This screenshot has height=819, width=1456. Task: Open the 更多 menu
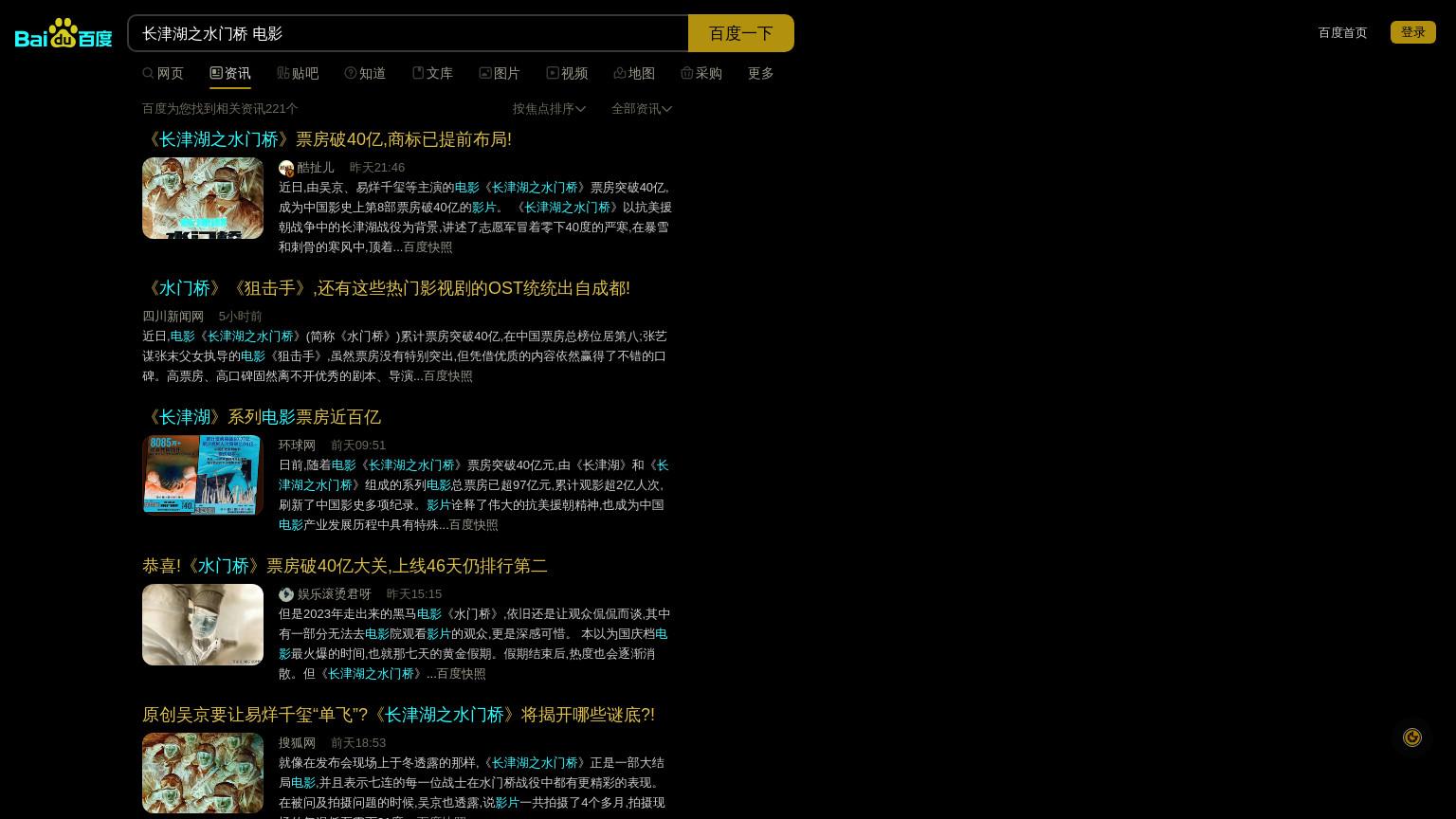point(761,73)
